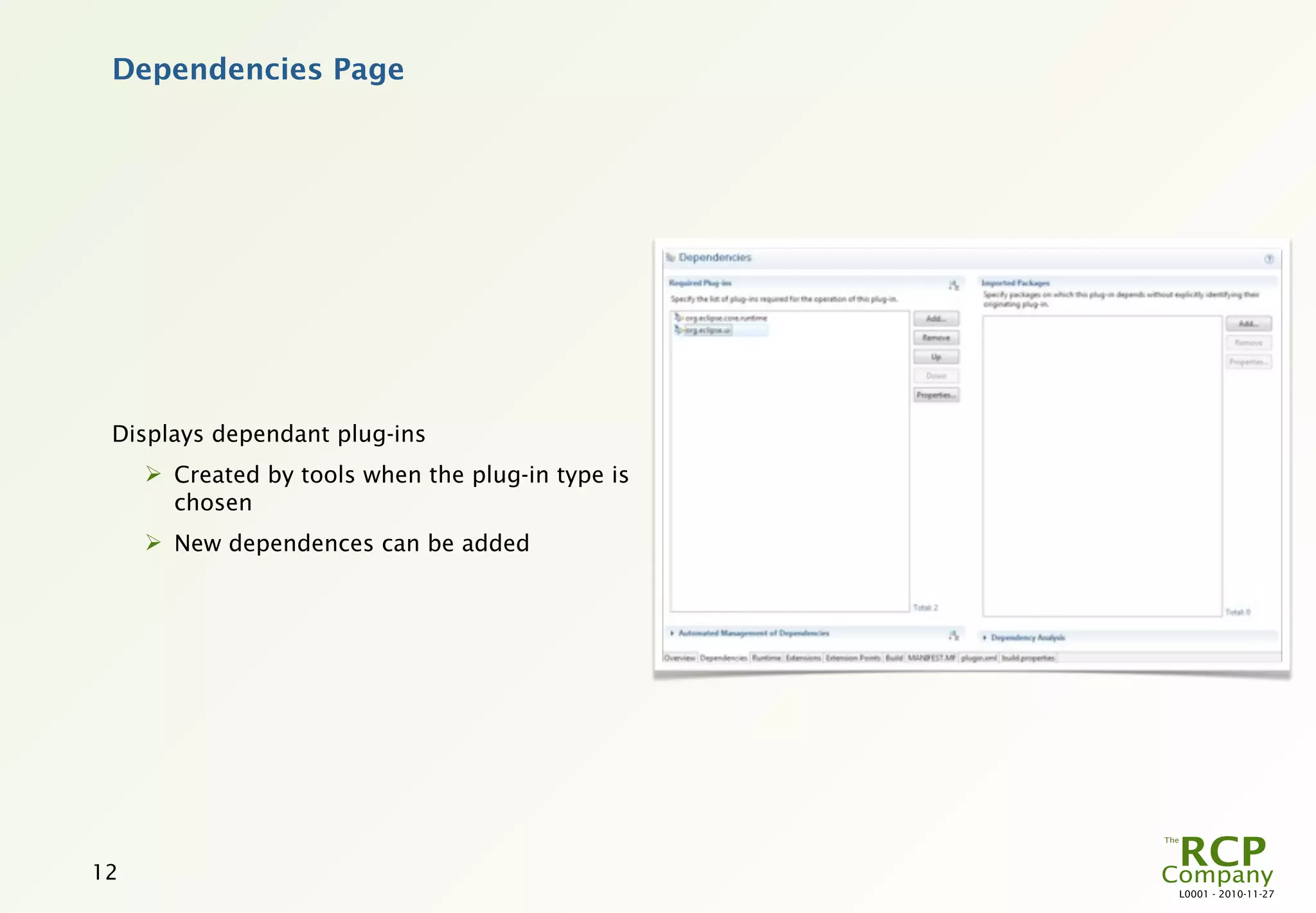Screen dimensions: 1316x913
Task: Click the plug-in icon next to org.eclipse.ui
Action: pyautogui.click(x=678, y=330)
